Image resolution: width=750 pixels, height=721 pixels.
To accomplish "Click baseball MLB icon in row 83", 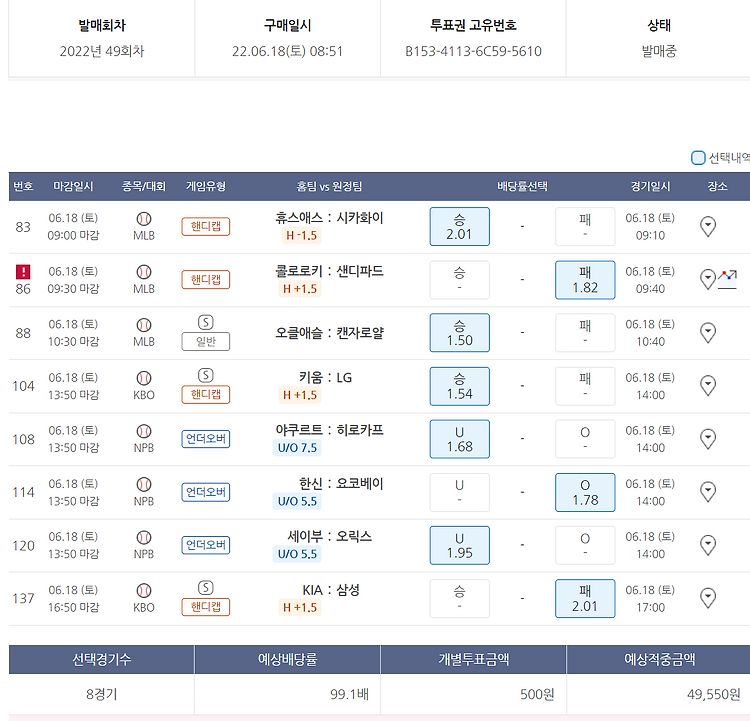I will pyautogui.click(x=144, y=219).
